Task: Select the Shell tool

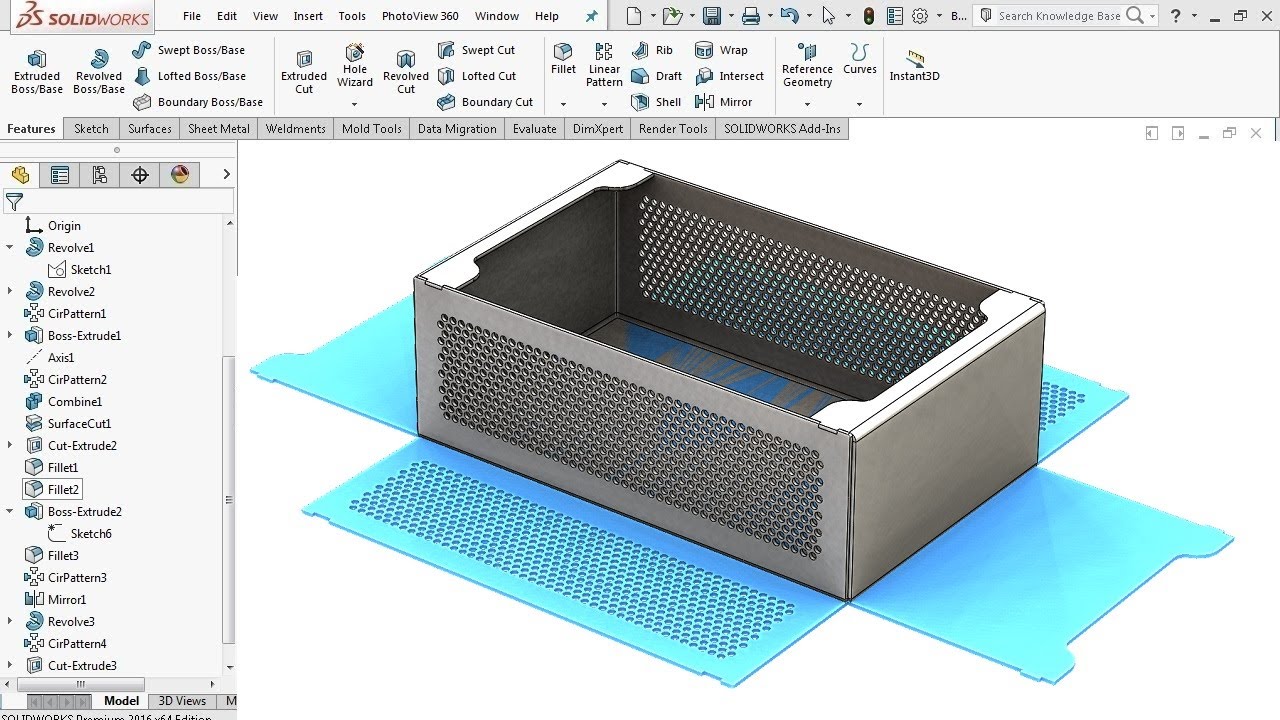Action: 657,102
